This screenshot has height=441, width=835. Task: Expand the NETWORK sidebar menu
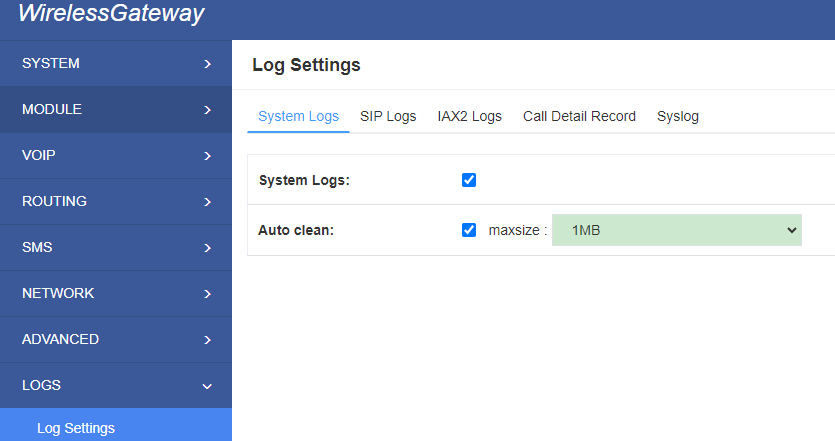116,293
